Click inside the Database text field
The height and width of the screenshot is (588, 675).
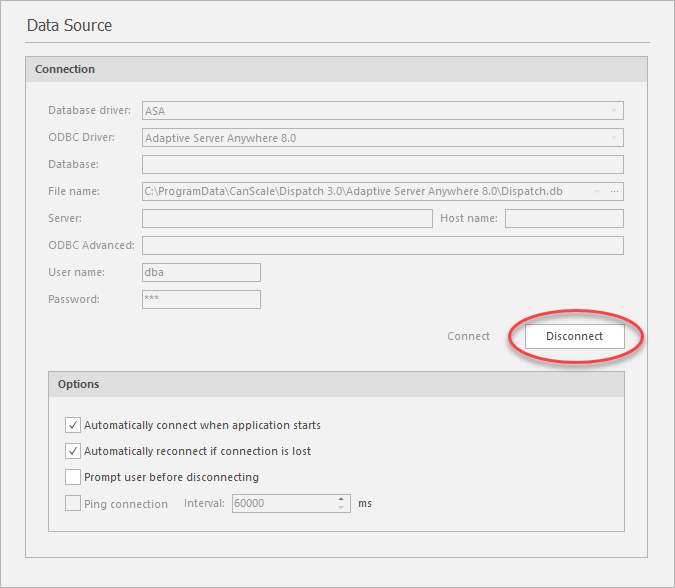pyautogui.click(x=382, y=164)
